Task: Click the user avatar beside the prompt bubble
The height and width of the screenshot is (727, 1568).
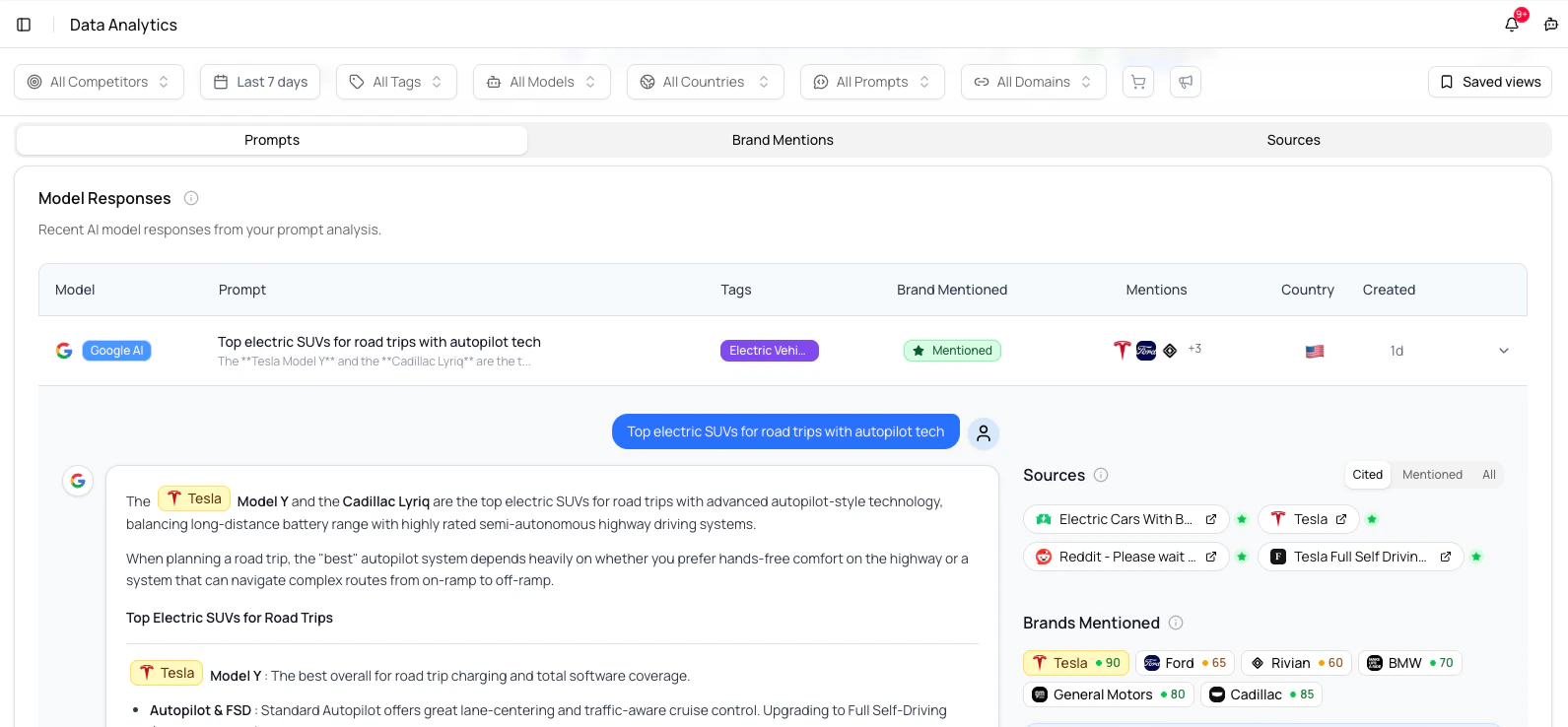Action: 984,433
